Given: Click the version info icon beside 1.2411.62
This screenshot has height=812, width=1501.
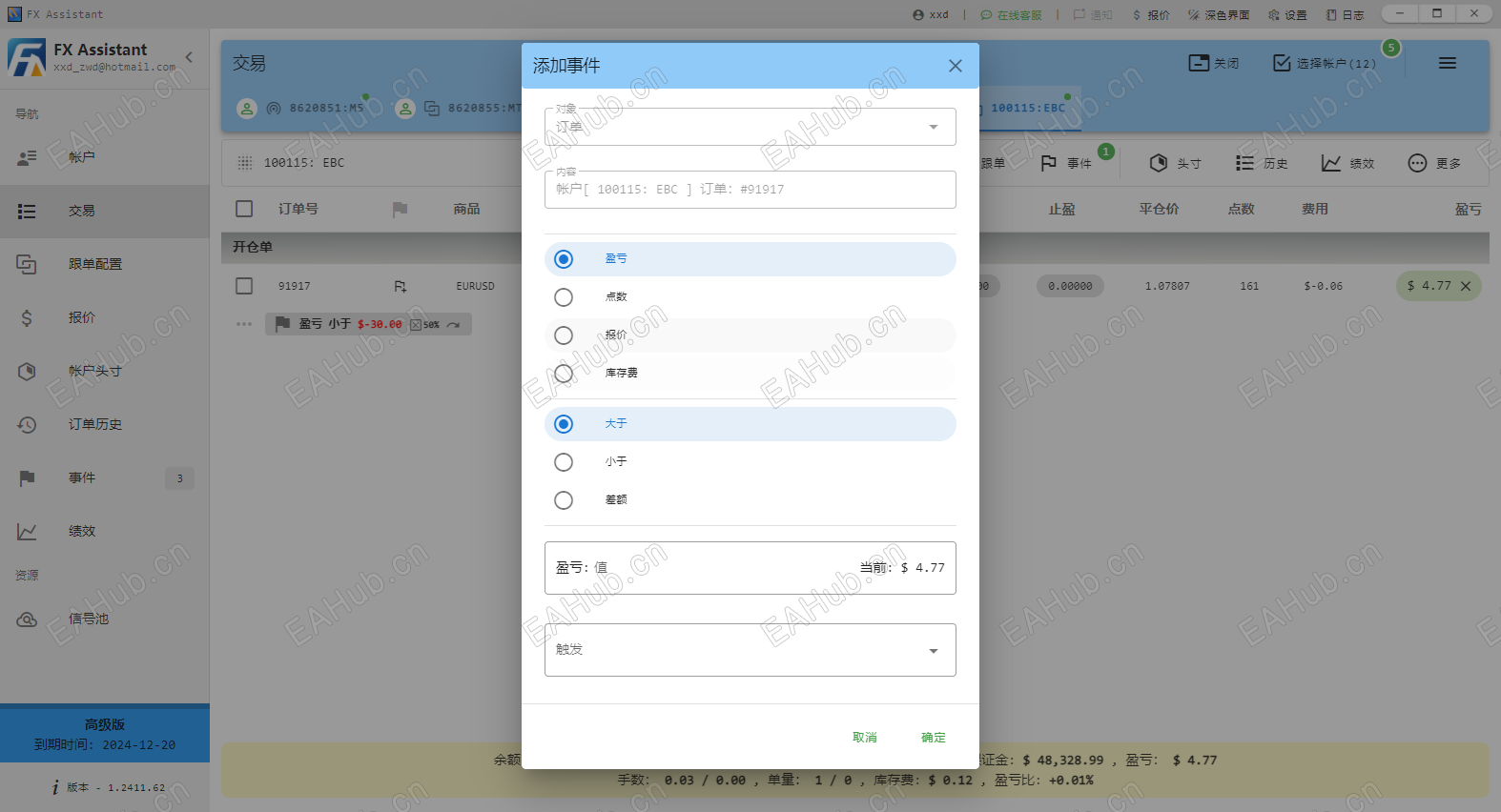Looking at the screenshot, I should tap(55, 787).
